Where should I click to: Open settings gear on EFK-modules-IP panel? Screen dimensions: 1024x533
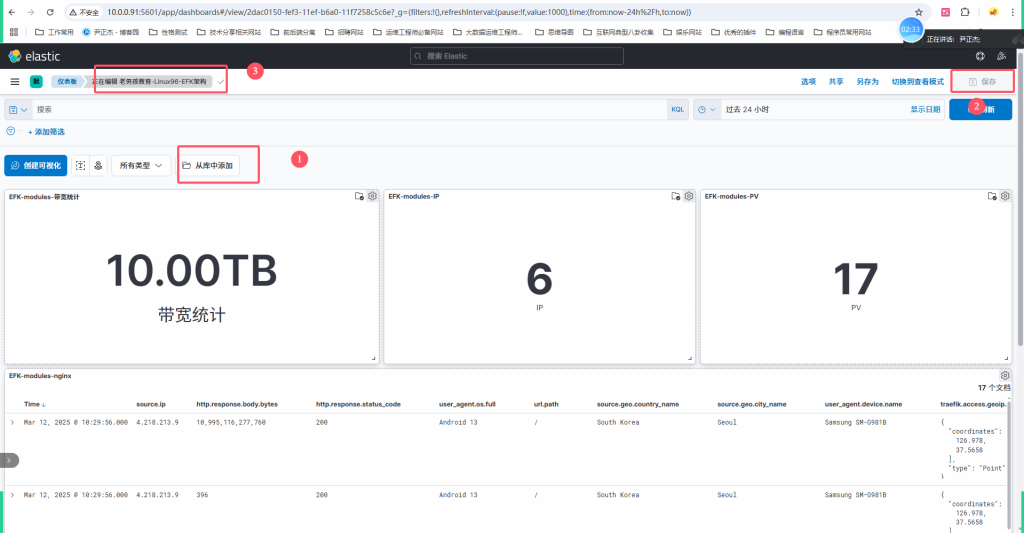coord(688,196)
